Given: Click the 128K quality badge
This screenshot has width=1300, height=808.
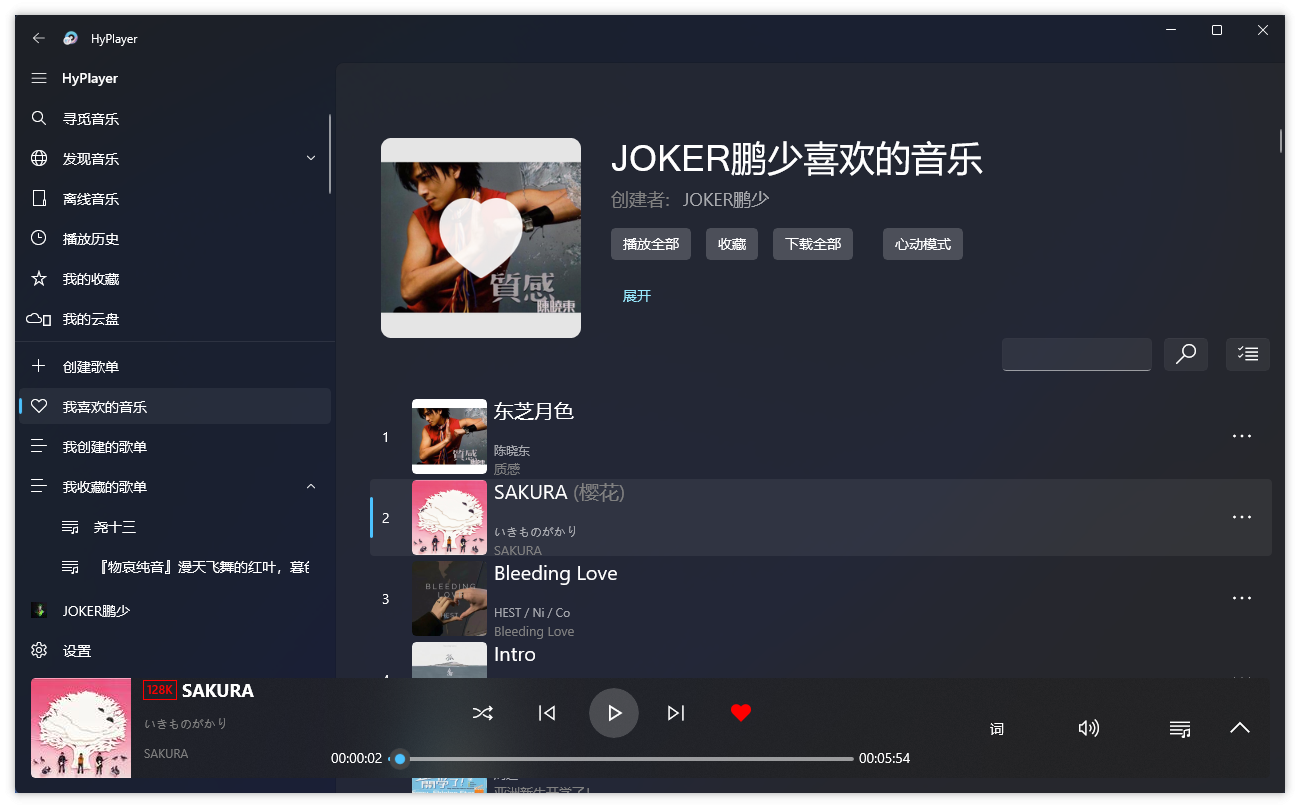Looking at the screenshot, I should point(160,690).
